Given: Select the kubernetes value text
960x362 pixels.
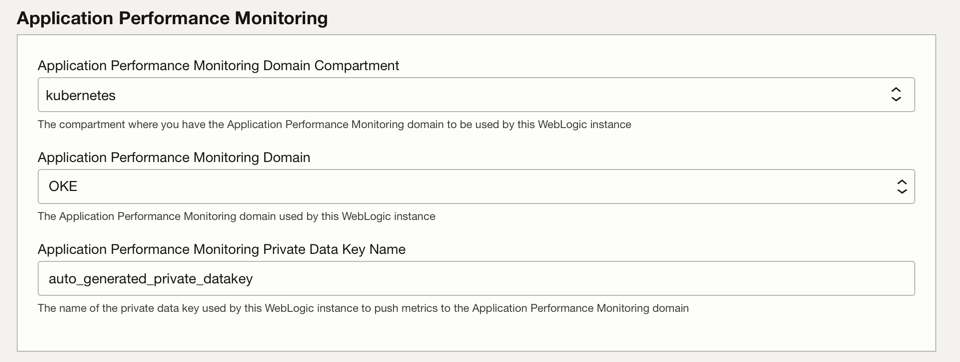Looking at the screenshot, I should click(81, 95).
